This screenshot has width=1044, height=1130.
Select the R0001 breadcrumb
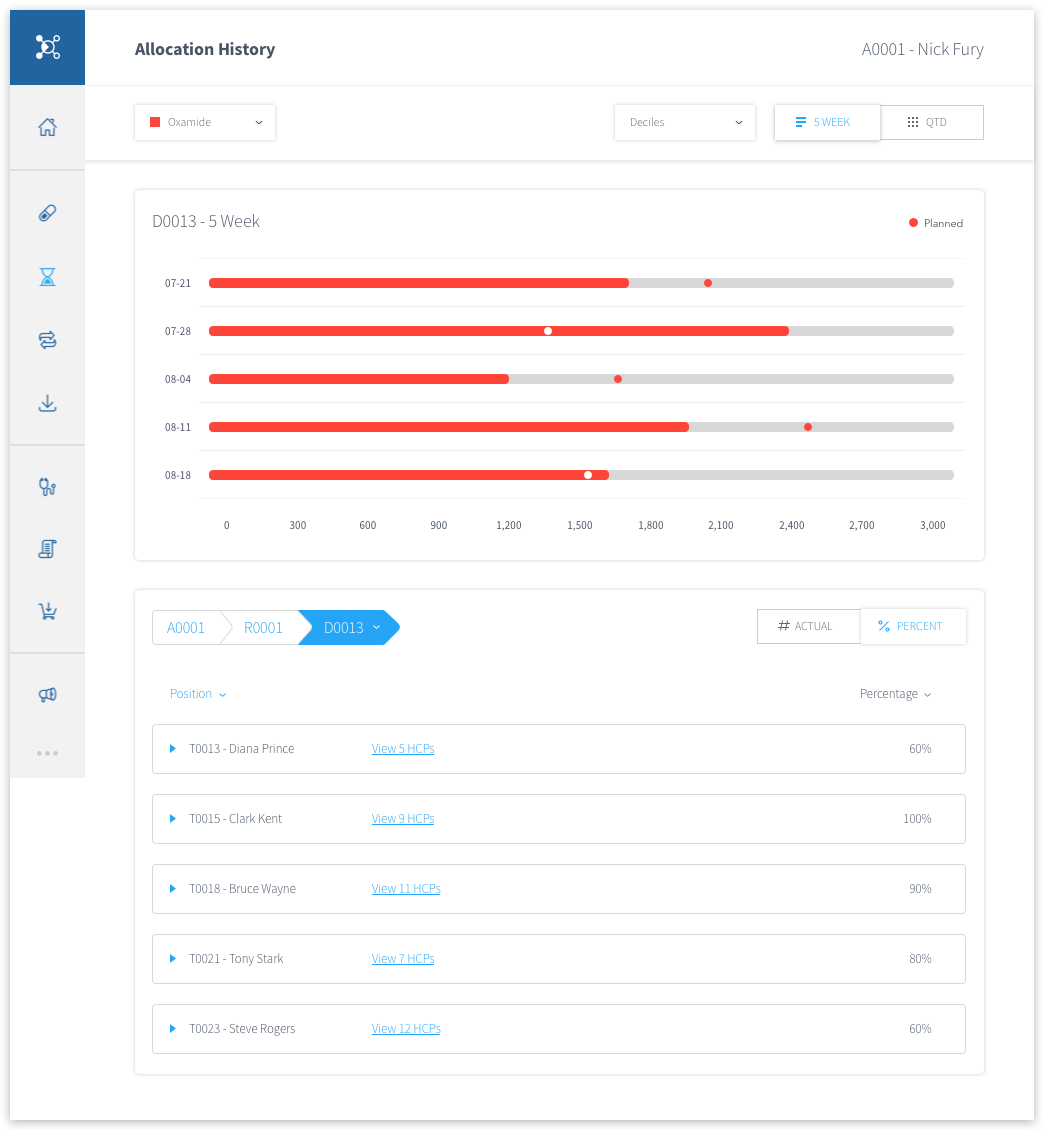tap(263, 628)
